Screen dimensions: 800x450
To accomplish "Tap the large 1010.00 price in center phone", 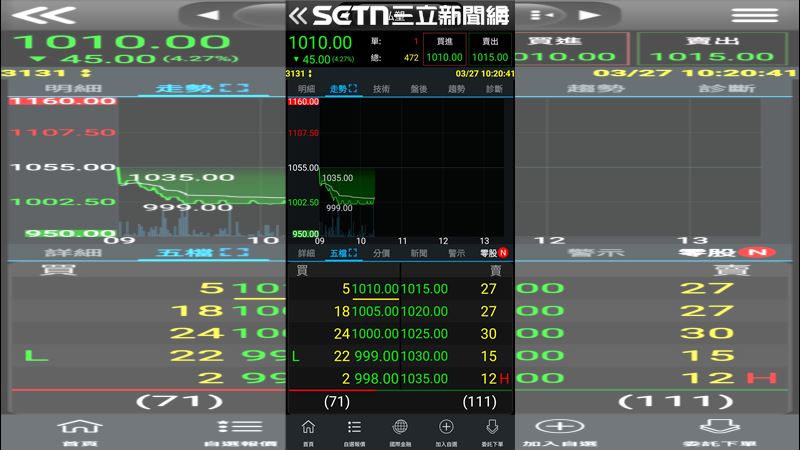I will tap(320, 43).
